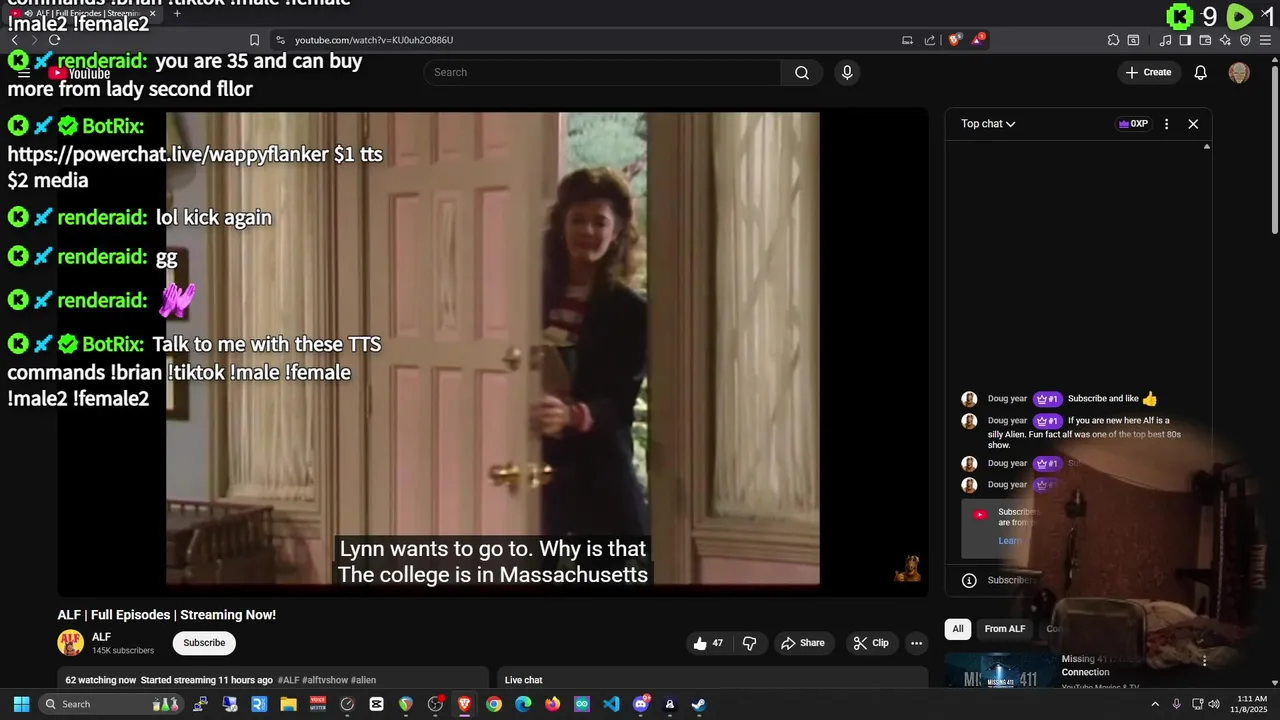
Task: Open Visual Studio Code from the taskbar
Action: (611, 704)
